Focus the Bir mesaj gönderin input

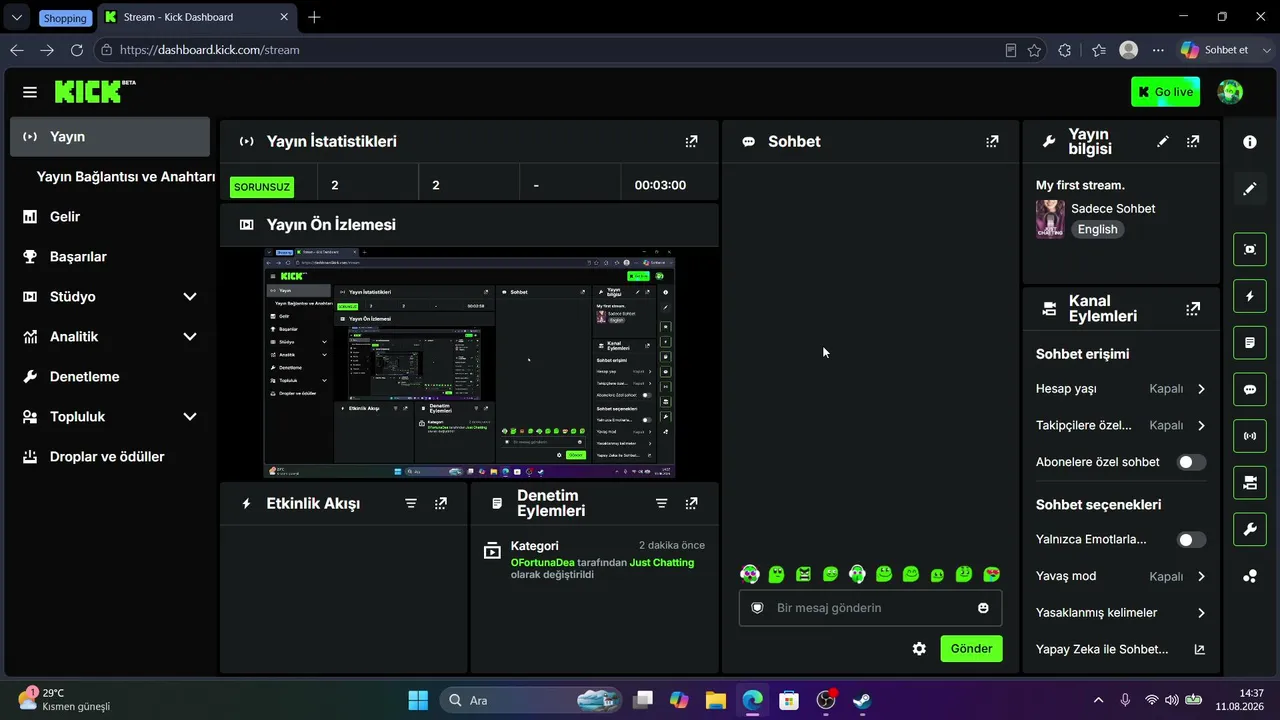tap(870, 608)
